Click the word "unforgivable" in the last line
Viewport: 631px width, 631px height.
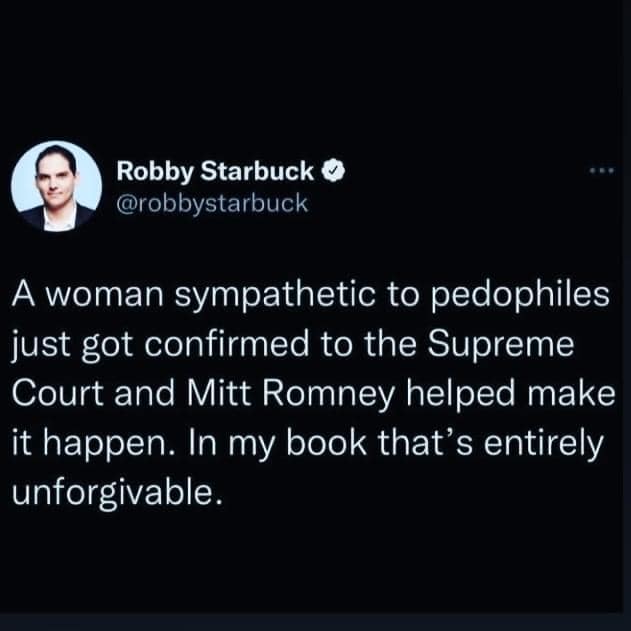pyautogui.click(x=112, y=490)
